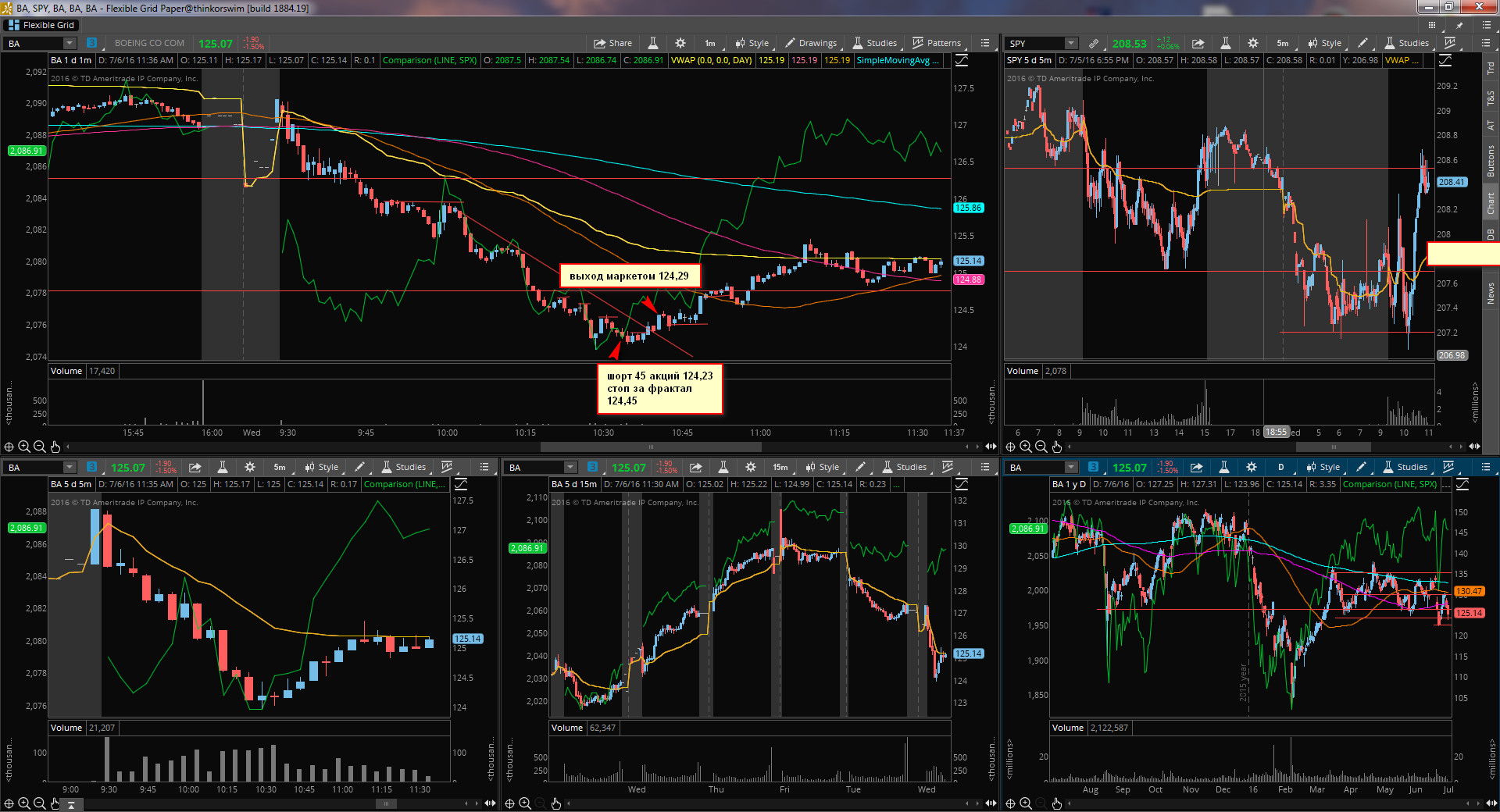Toggle chart mode icon on BA 5m chart
1500x812 pixels.
click(x=461, y=484)
